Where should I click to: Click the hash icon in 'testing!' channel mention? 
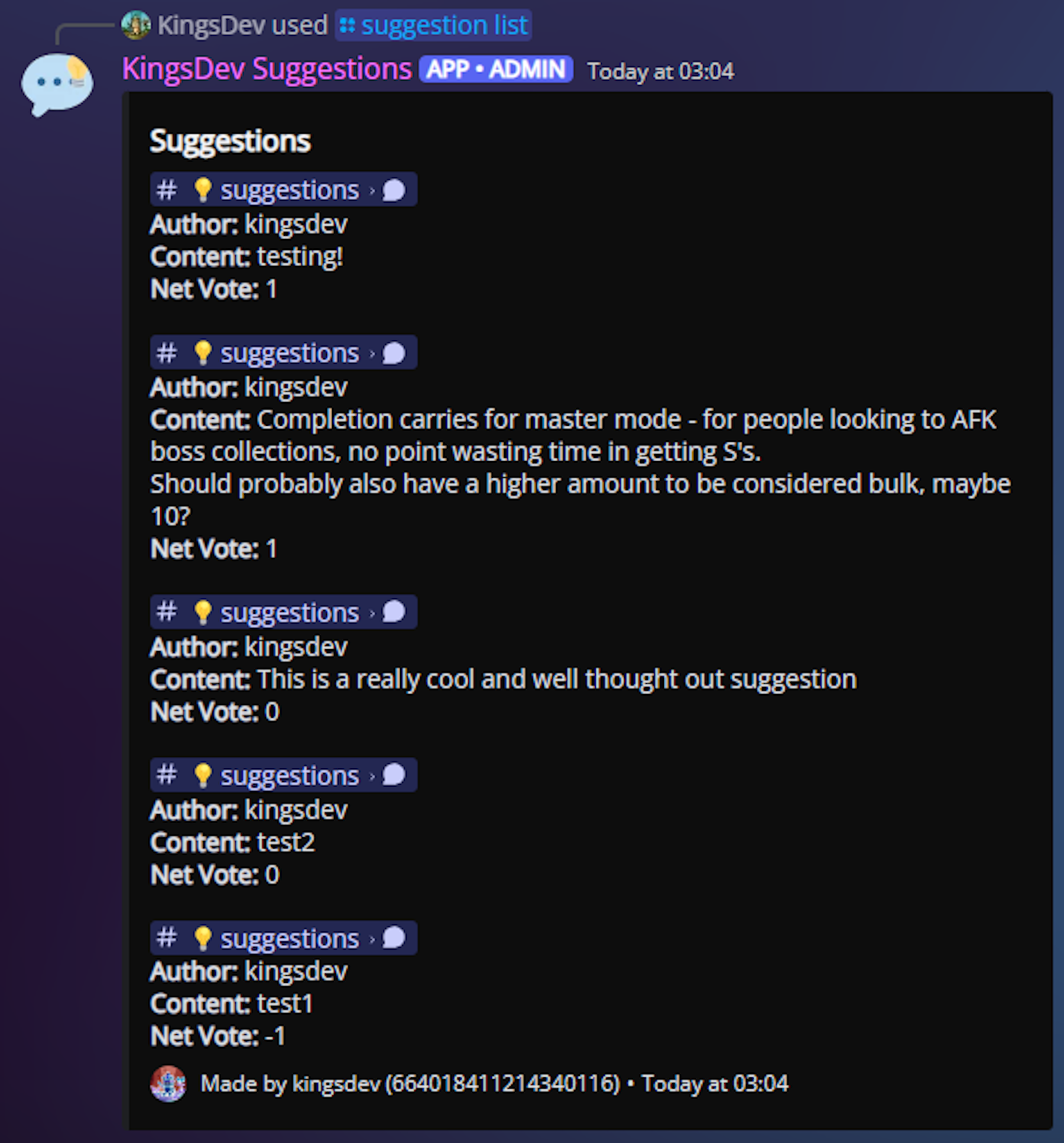pyautogui.click(x=167, y=190)
